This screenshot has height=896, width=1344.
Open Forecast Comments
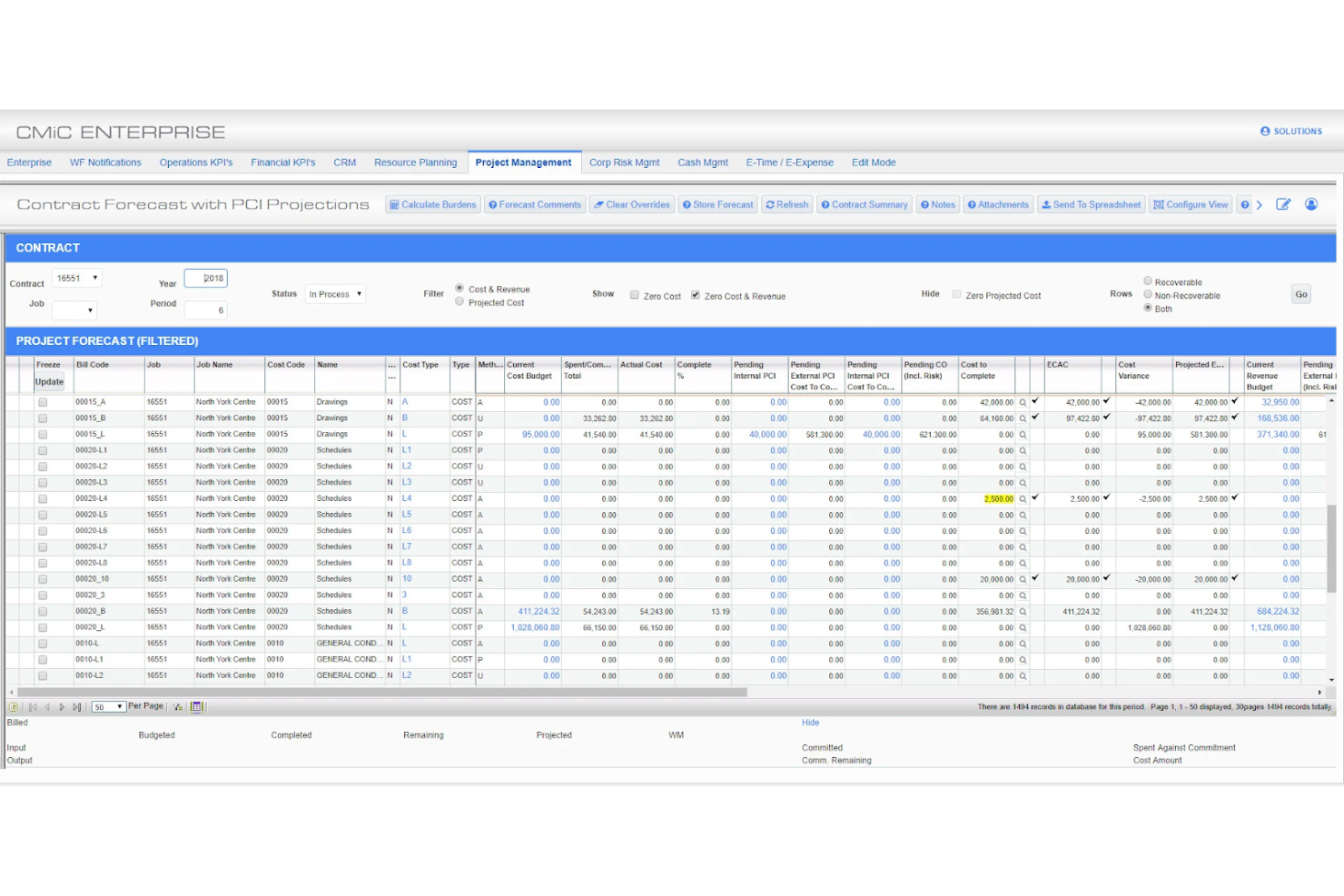(535, 205)
